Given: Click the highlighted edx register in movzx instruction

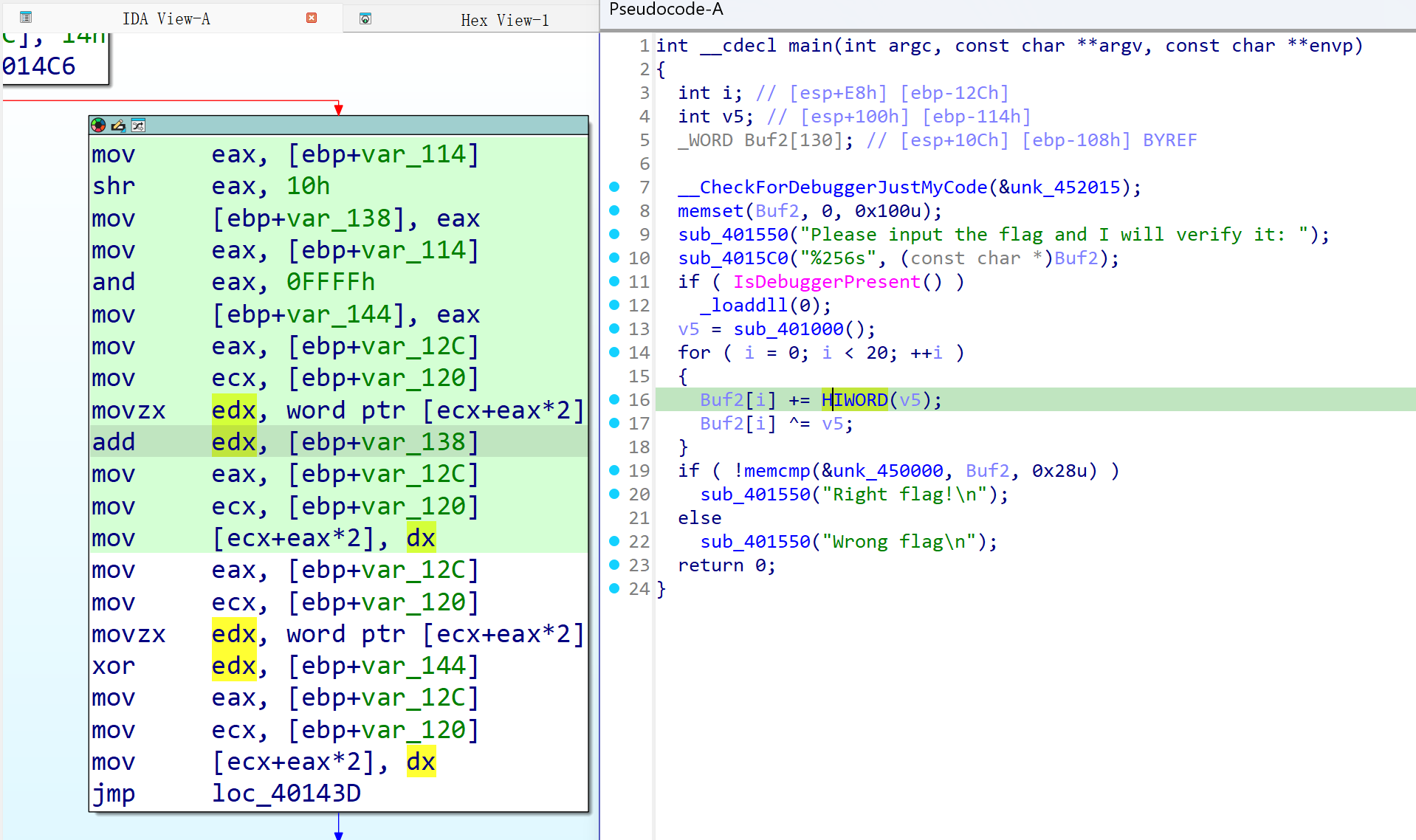Looking at the screenshot, I should pos(233,410).
